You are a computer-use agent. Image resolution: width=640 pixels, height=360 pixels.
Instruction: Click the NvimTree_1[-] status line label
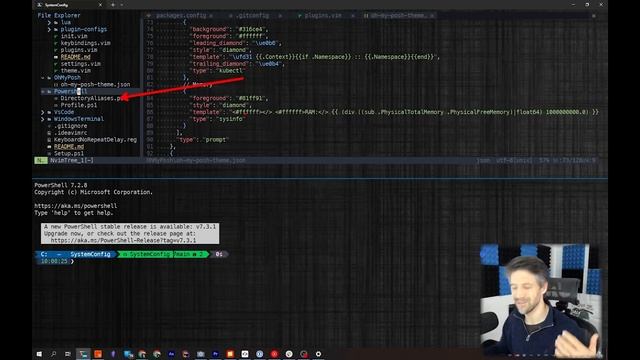click(72, 160)
